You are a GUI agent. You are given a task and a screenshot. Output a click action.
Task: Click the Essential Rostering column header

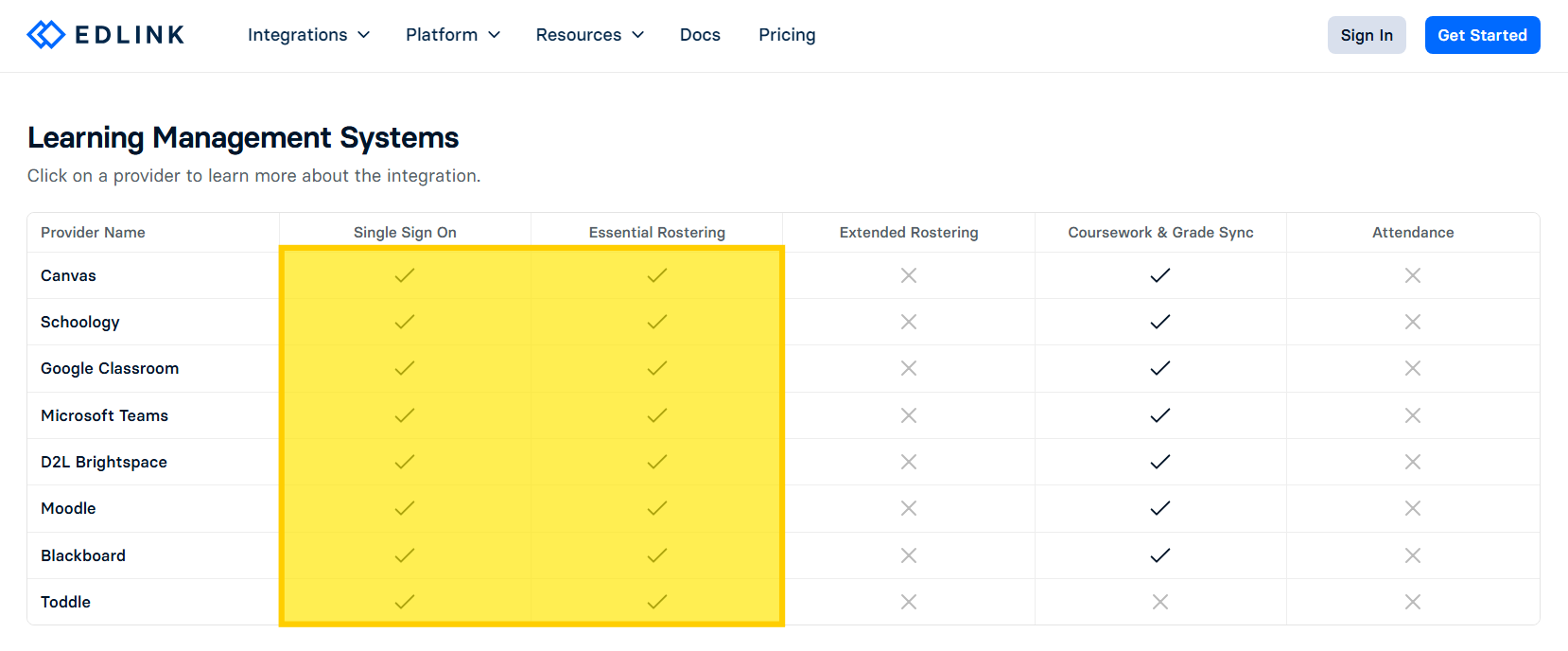tap(657, 233)
